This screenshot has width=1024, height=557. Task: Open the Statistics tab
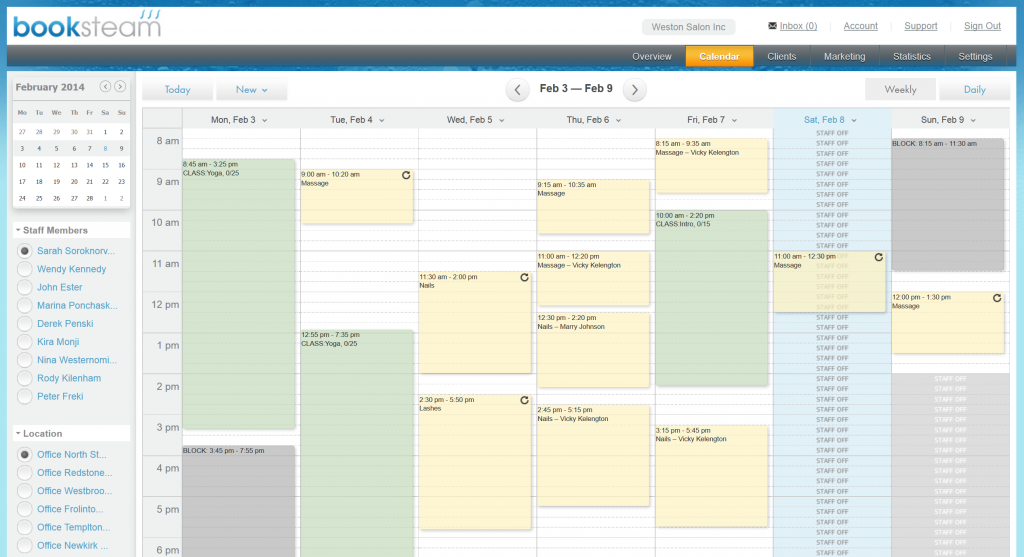(x=911, y=57)
